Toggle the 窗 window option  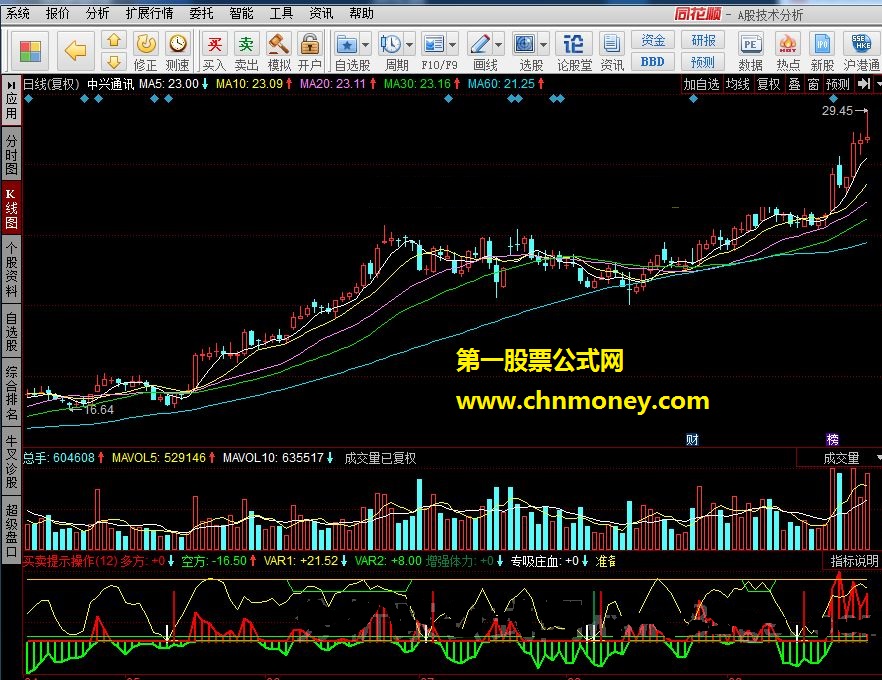(813, 84)
